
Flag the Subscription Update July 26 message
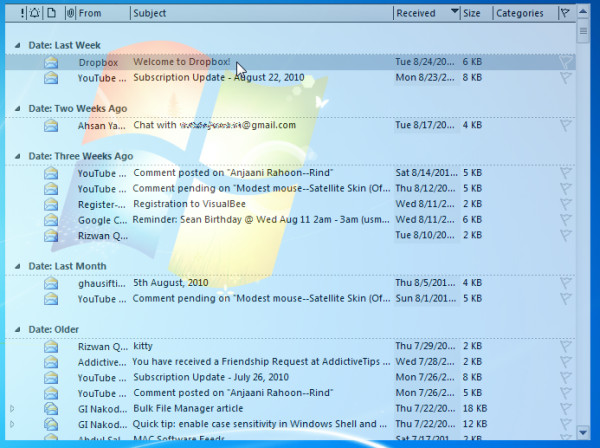(566, 377)
